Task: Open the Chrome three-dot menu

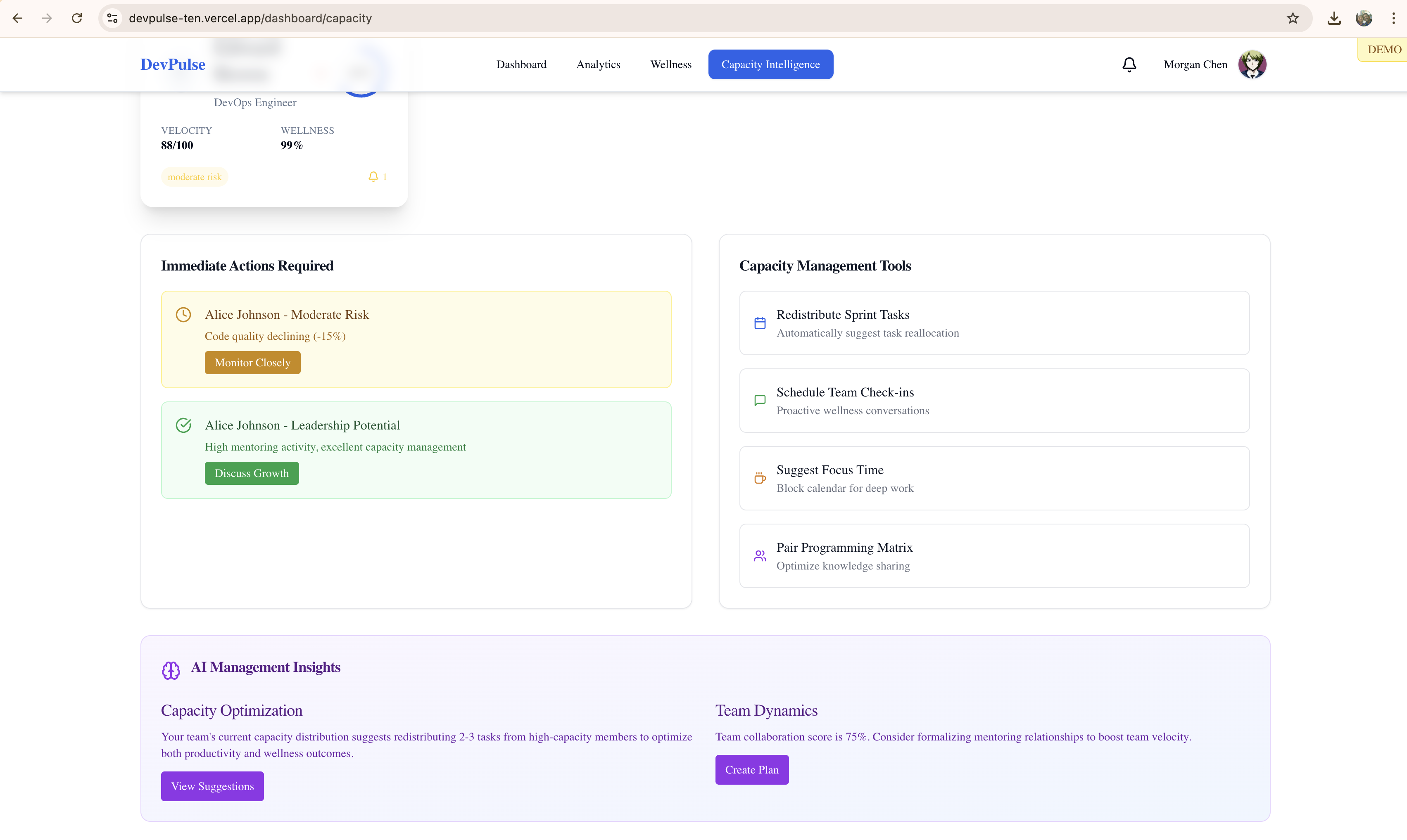Action: pos(1393,18)
